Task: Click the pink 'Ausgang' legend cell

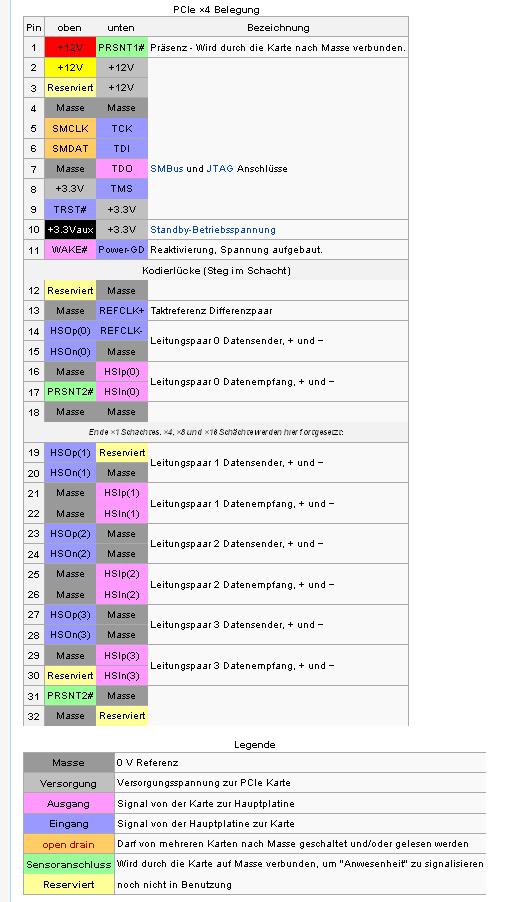Action: [68, 804]
